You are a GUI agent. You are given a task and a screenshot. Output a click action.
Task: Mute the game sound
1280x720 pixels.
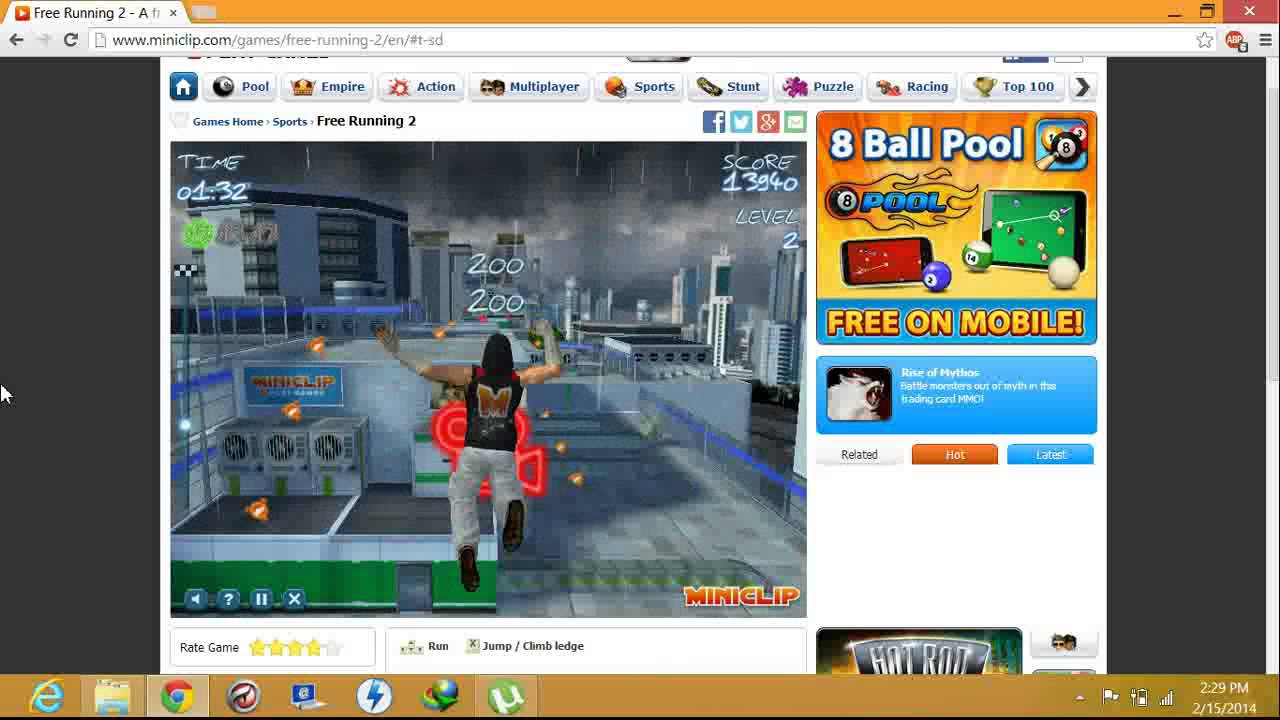pos(196,599)
